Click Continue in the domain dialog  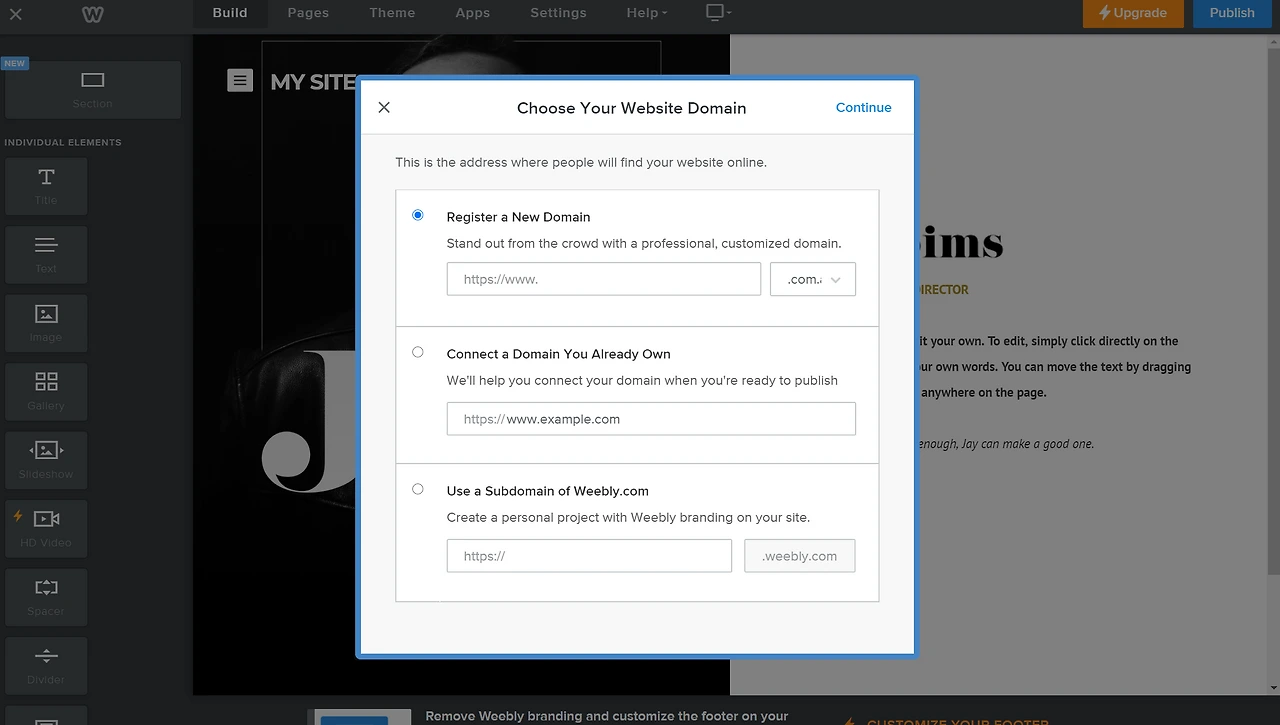click(x=864, y=107)
